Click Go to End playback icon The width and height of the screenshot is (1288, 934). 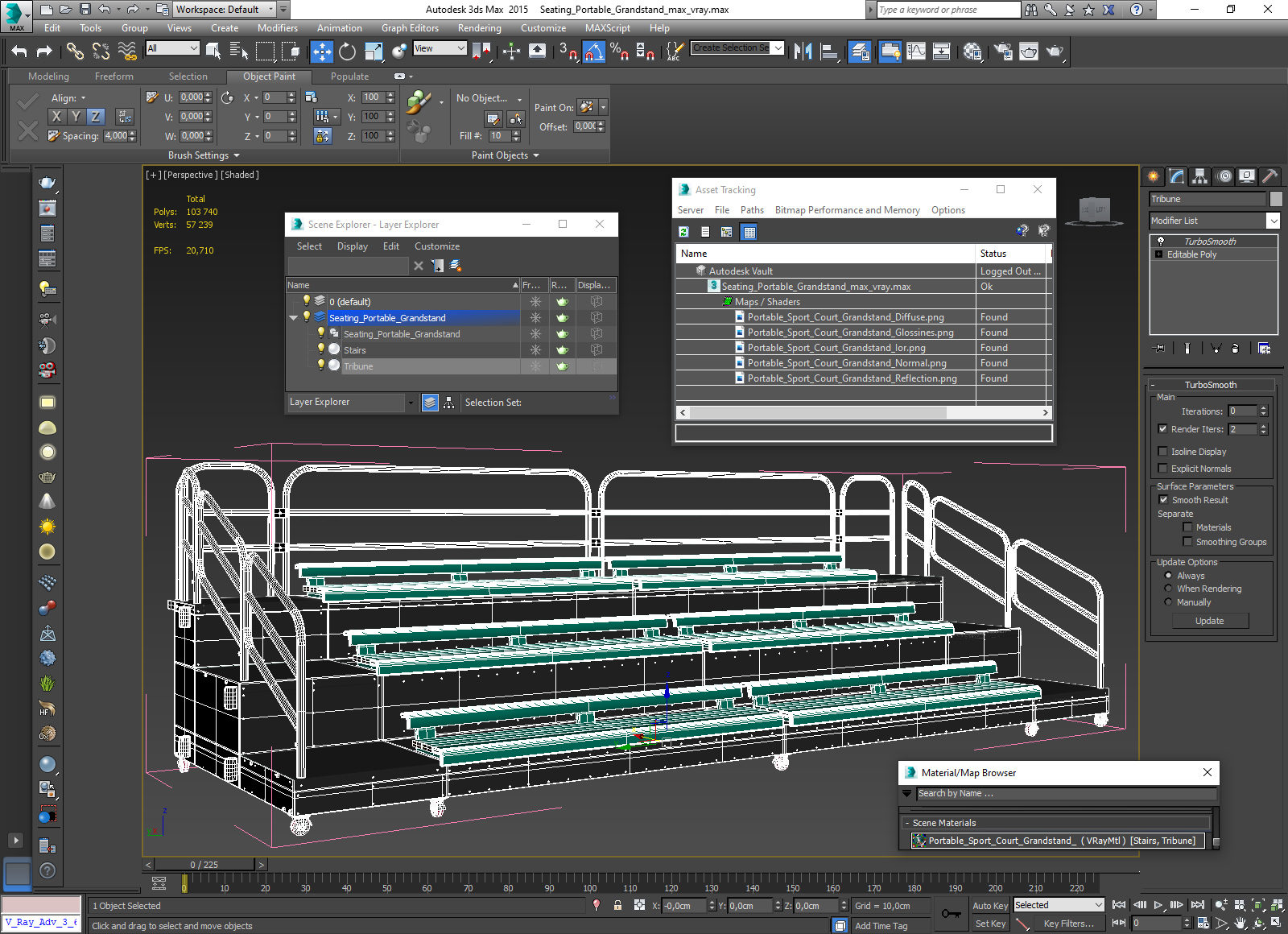tap(1198, 905)
